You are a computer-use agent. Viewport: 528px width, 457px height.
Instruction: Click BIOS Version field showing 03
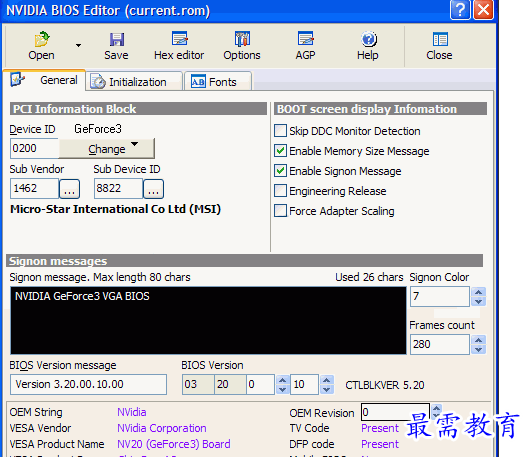tap(198, 384)
